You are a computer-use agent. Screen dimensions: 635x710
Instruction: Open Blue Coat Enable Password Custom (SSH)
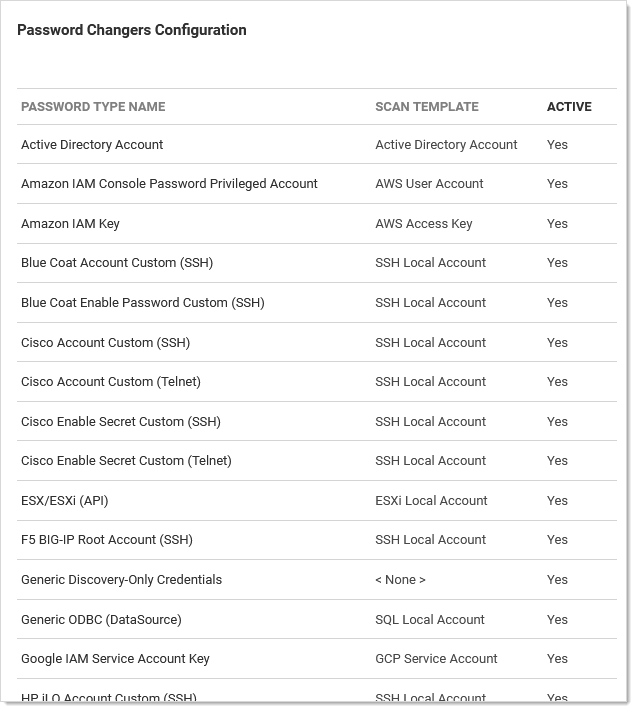point(143,303)
